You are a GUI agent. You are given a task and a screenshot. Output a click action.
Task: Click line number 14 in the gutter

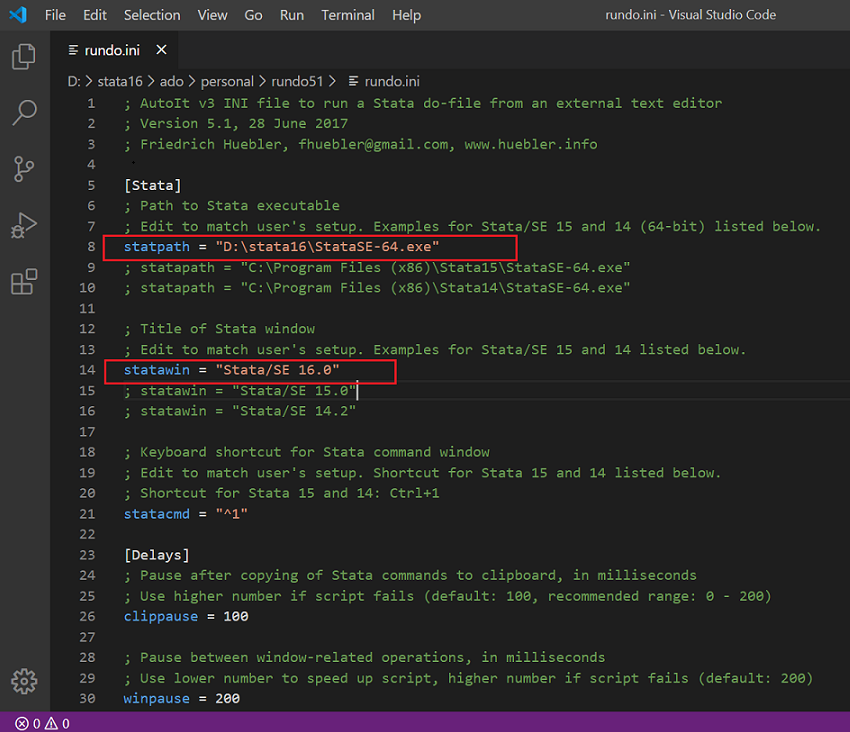[x=87, y=370]
